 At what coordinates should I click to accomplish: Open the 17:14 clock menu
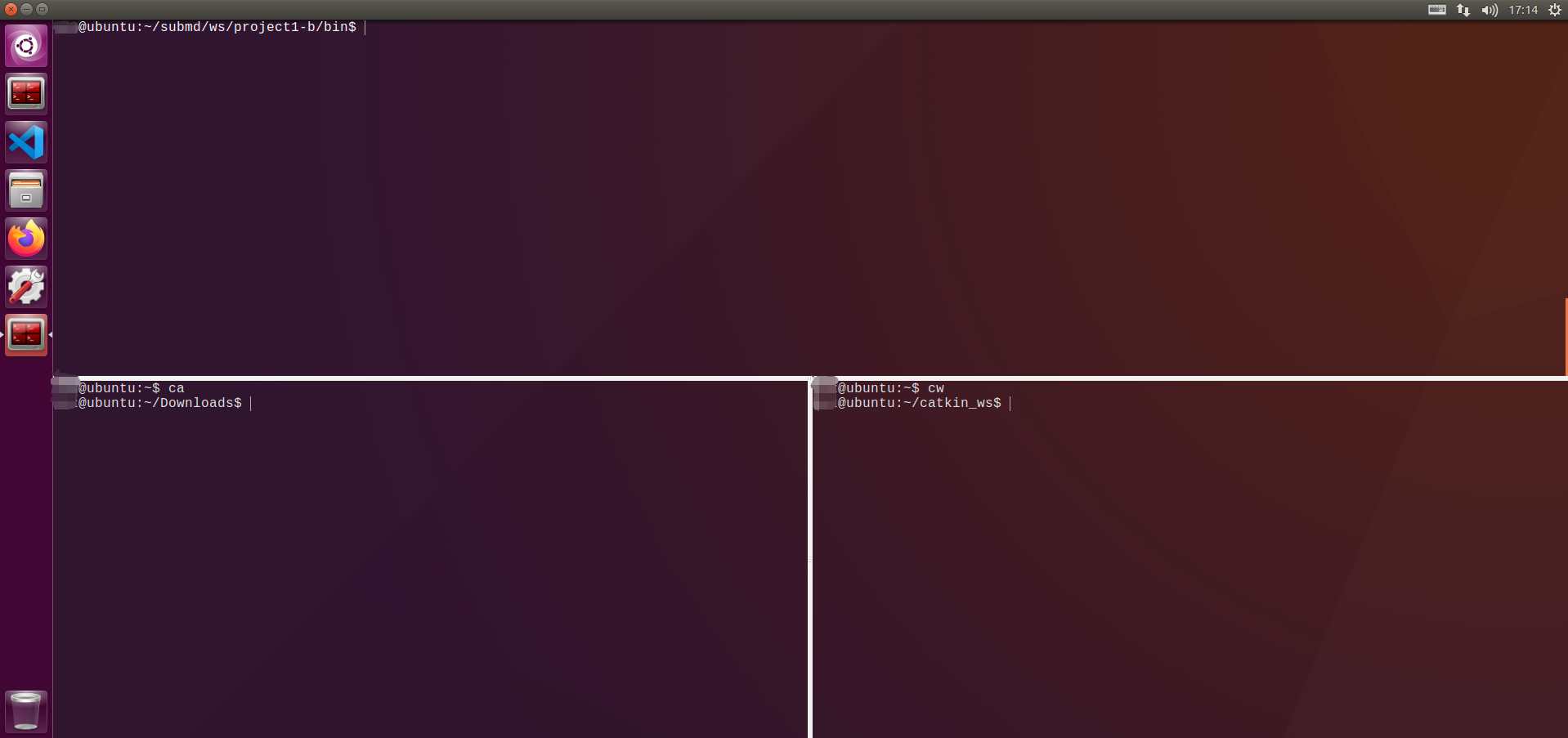pyautogui.click(x=1523, y=10)
